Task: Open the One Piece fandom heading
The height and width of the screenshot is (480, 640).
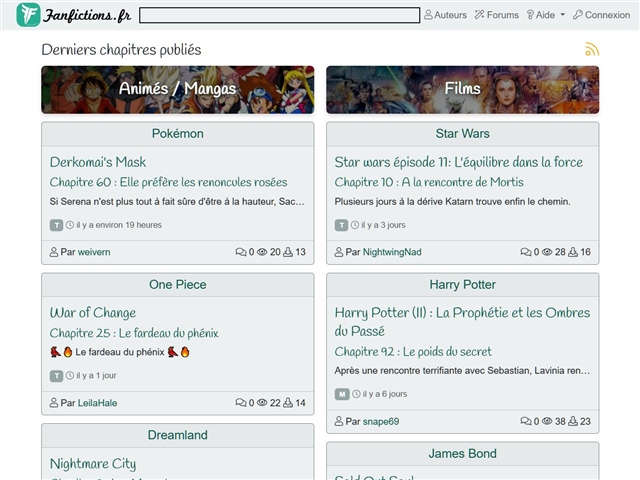Action: tap(178, 284)
